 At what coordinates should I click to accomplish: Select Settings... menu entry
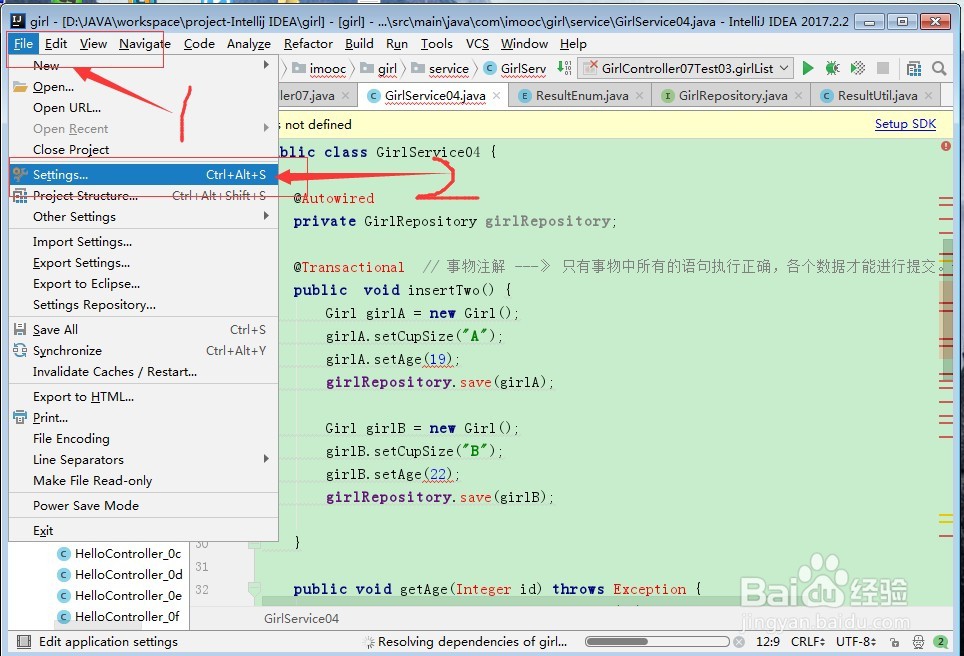tap(143, 175)
